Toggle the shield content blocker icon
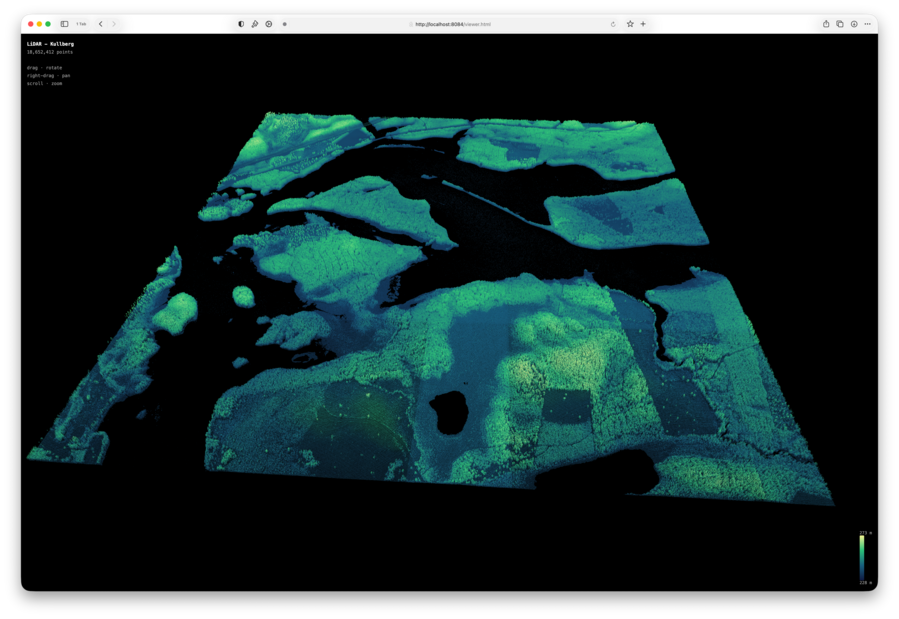The width and height of the screenshot is (899, 619). [241, 24]
